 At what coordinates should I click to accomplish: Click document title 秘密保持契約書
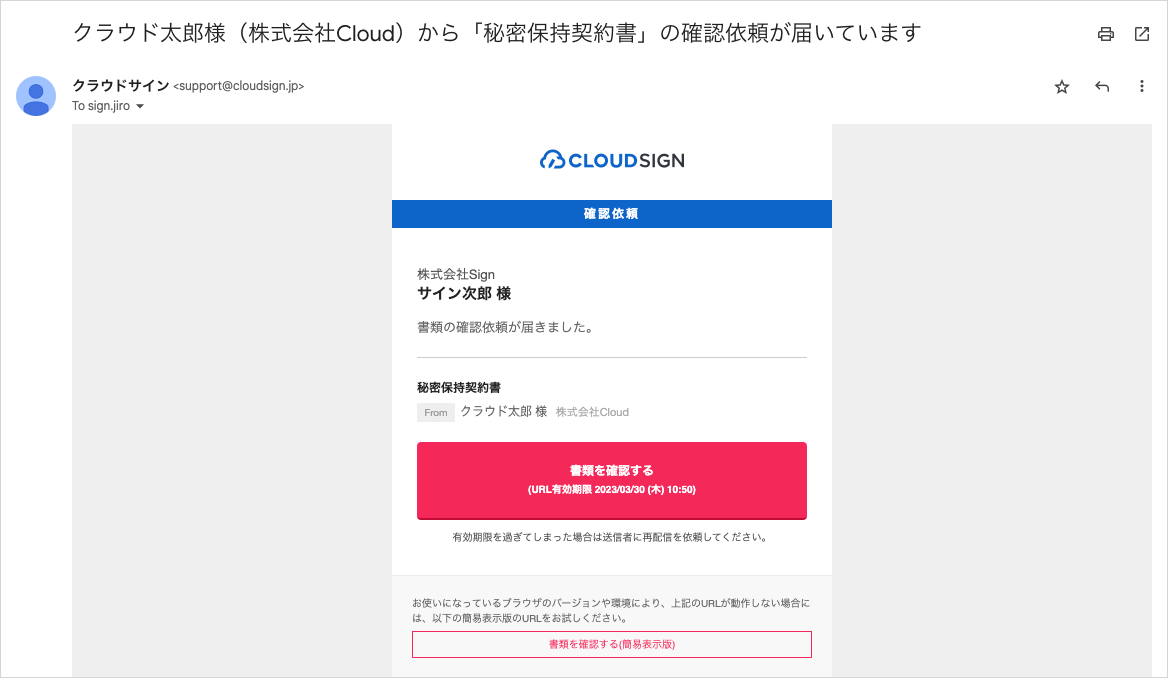click(459, 387)
